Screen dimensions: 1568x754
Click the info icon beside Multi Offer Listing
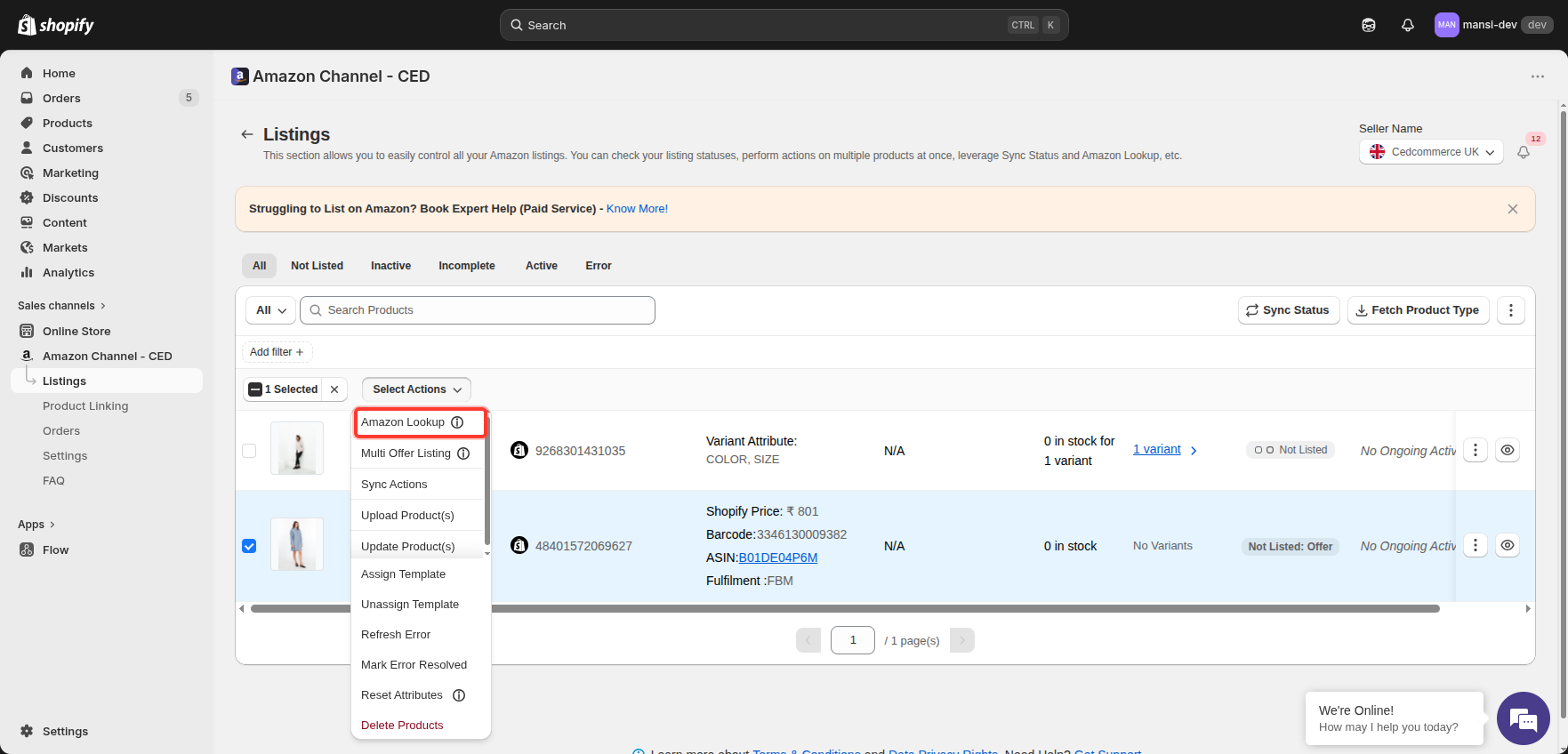pos(463,453)
